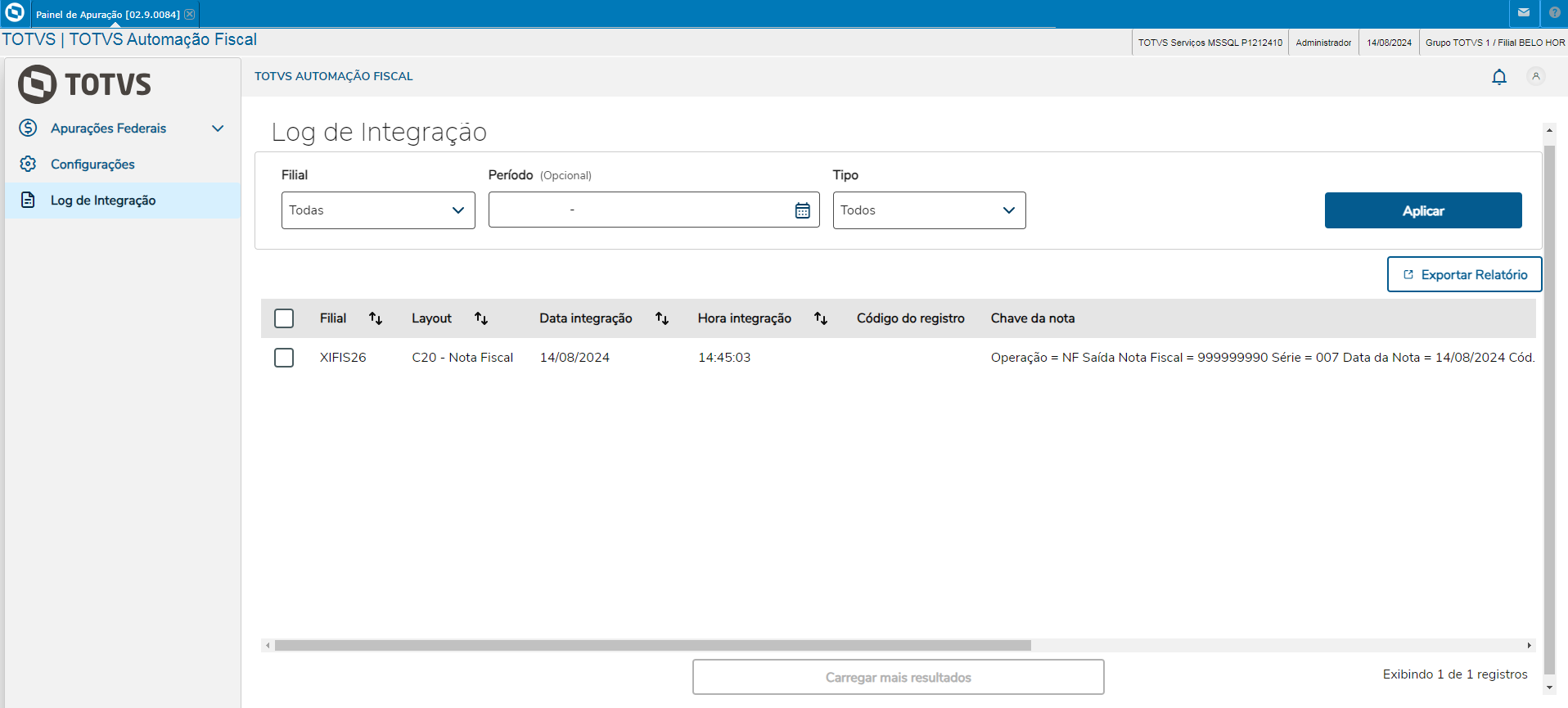Image resolution: width=1568 pixels, height=708 pixels.
Task: Open the user avatar menu
Action: tap(1536, 76)
